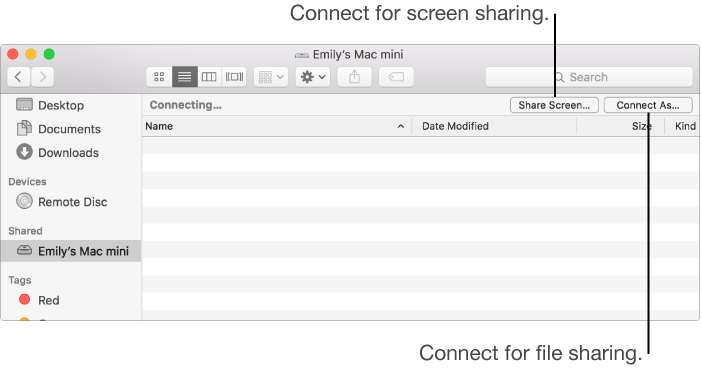The height and width of the screenshot is (372, 702).
Task: Click the Connect As... button
Action: pos(648,105)
